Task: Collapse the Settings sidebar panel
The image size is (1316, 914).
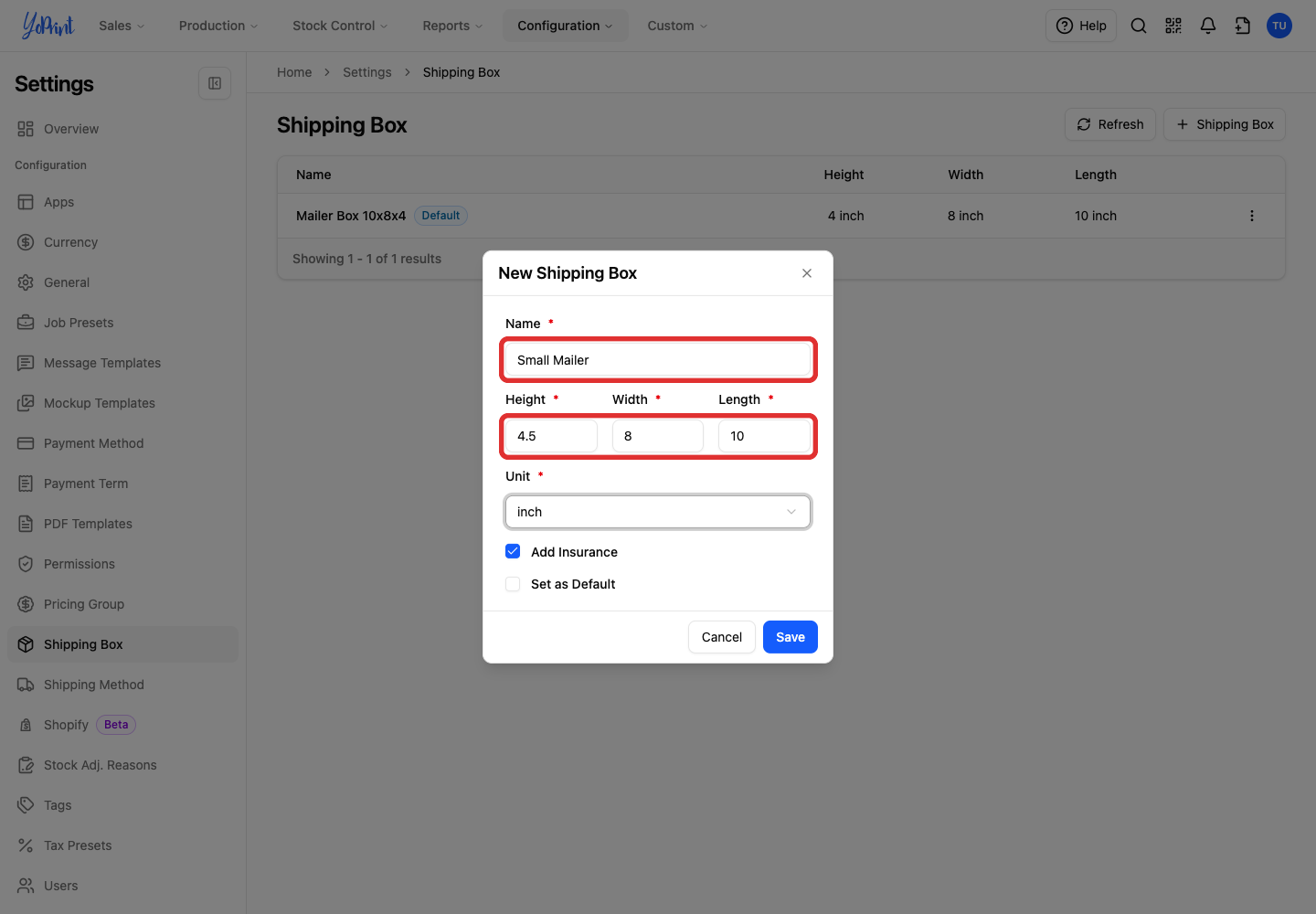Action: [215, 83]
